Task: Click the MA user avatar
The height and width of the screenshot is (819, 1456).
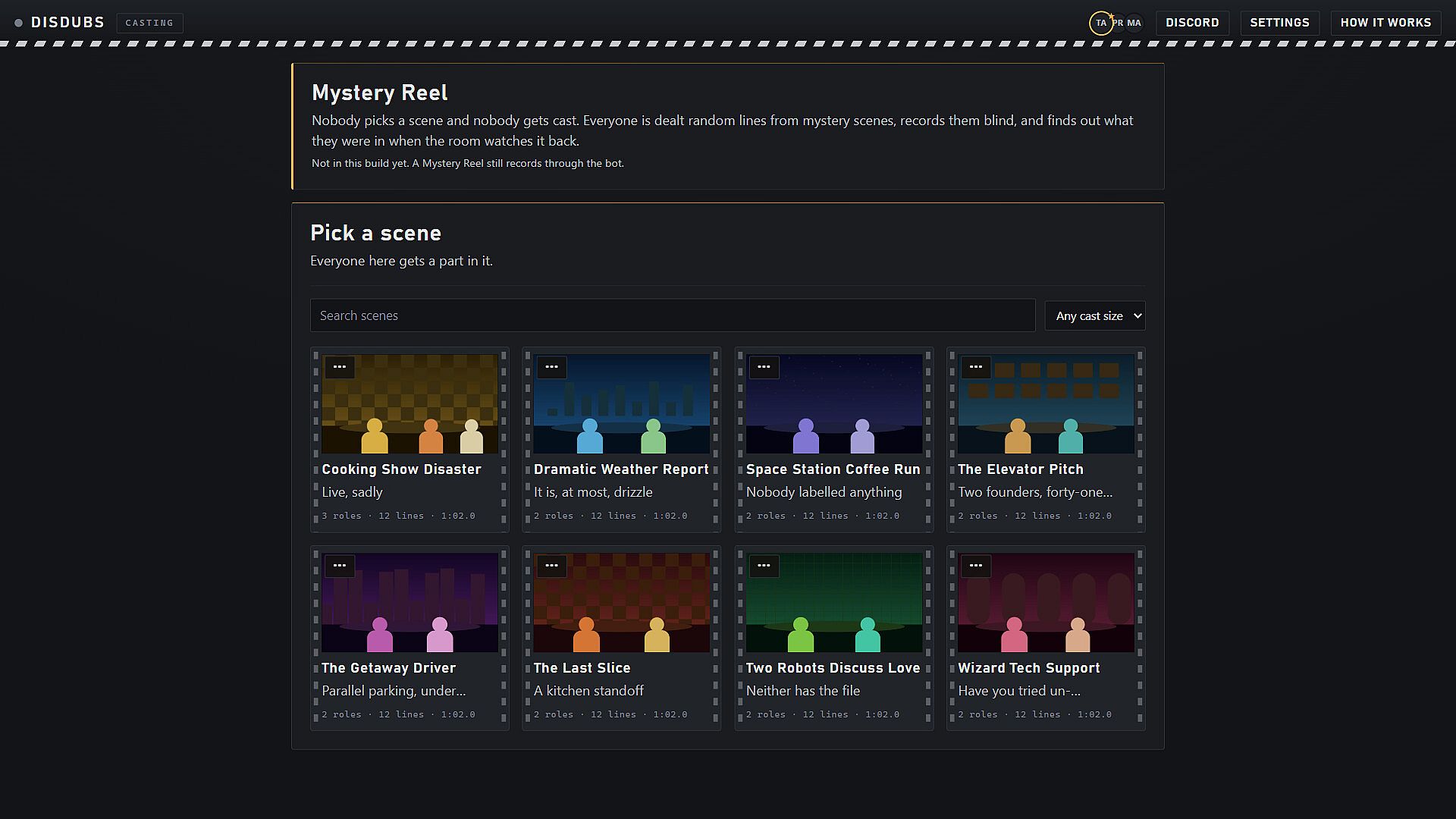Action: [x=1134, y=23]
